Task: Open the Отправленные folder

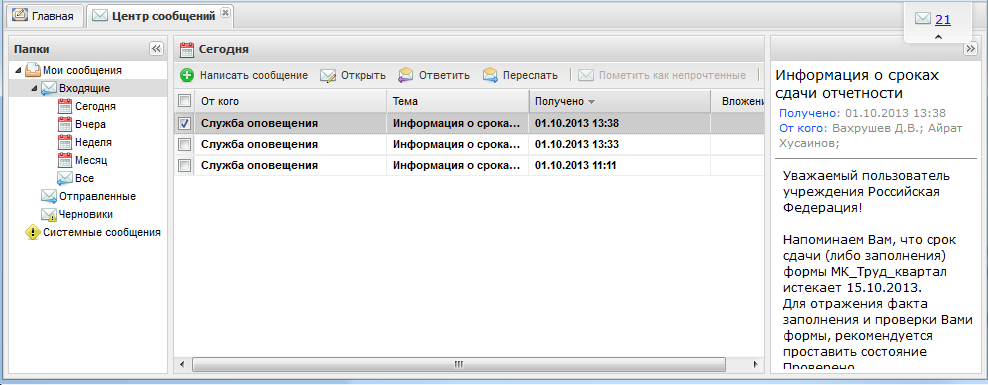Action: click(x=97, y=196)
